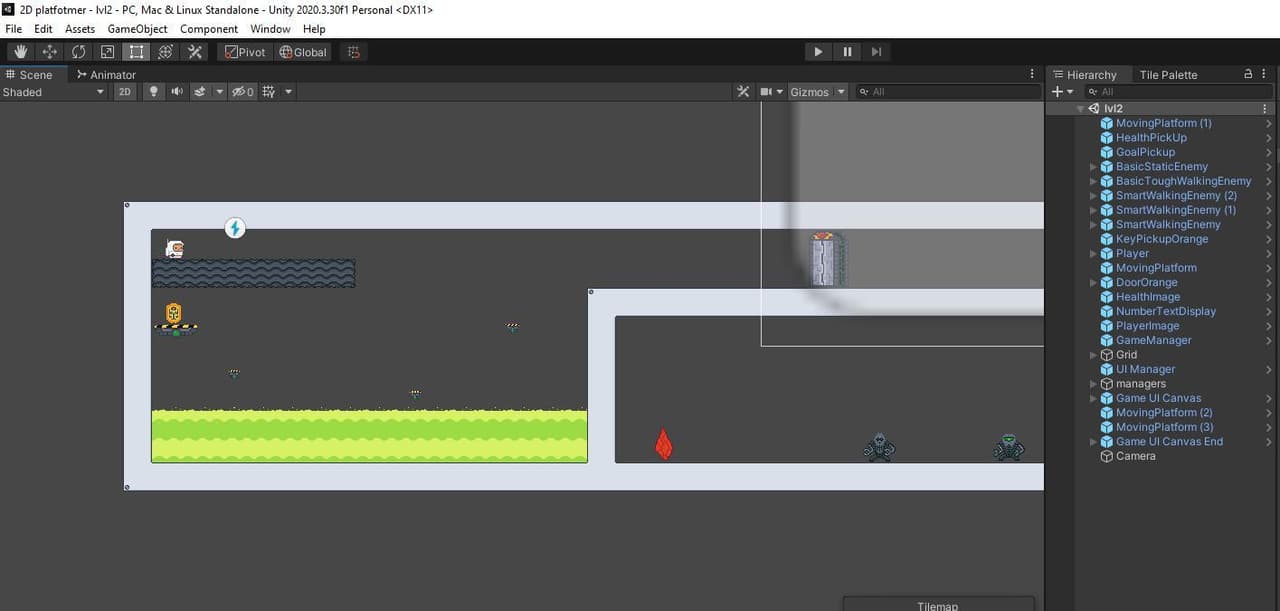
Task: Open the custom editor tools icon
Action: point(195,52)
